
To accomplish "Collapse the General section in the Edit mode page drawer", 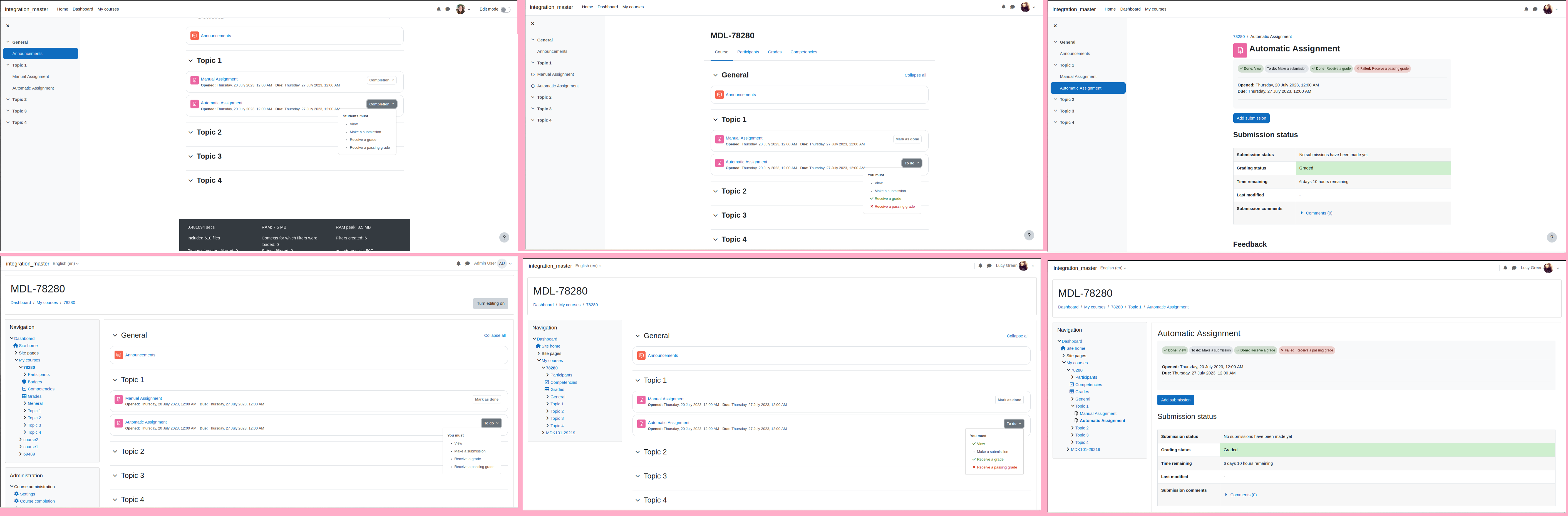I will (x=8, y=42).
